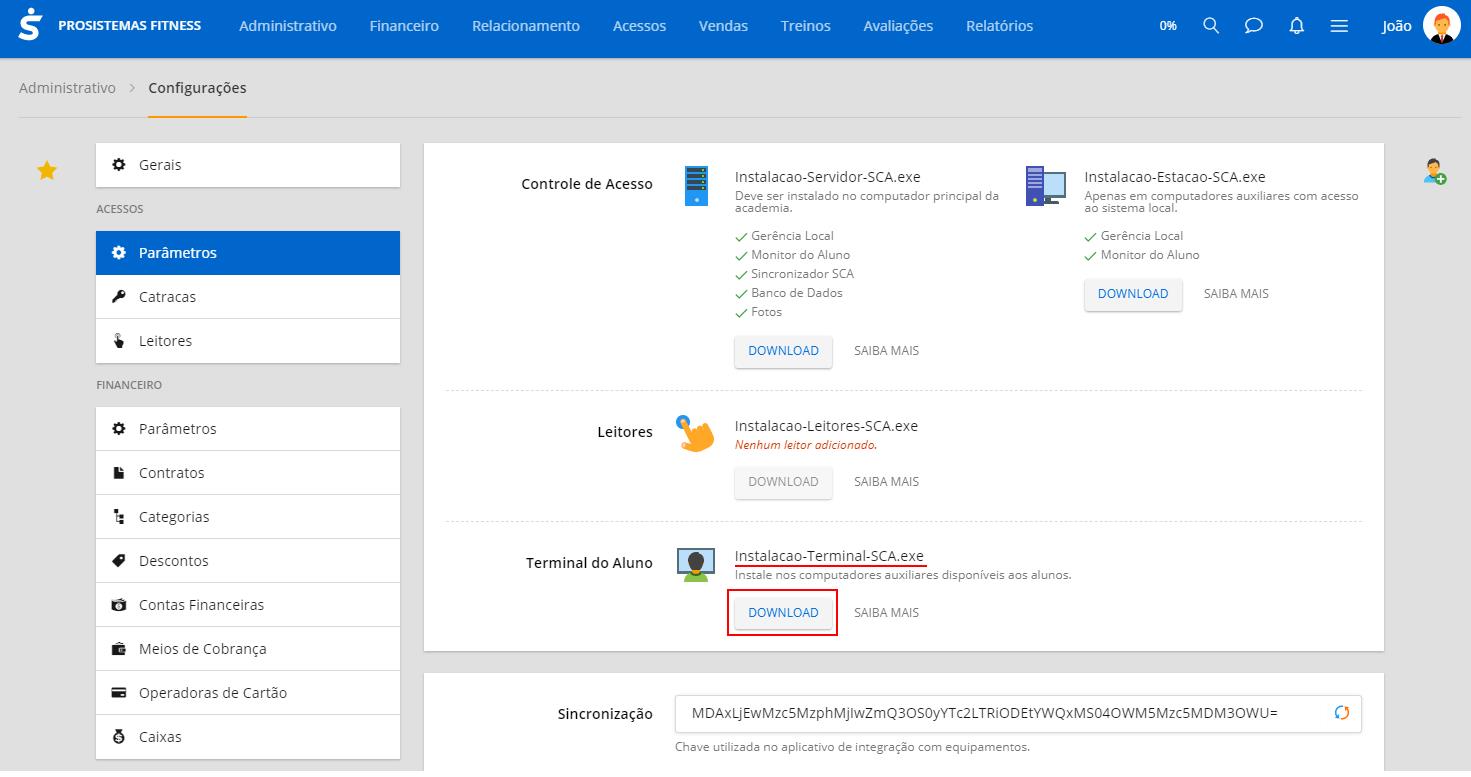Open the Avaliações top menu
The width and height of the screenshot is (1471, 777).
tap(898, 26)
